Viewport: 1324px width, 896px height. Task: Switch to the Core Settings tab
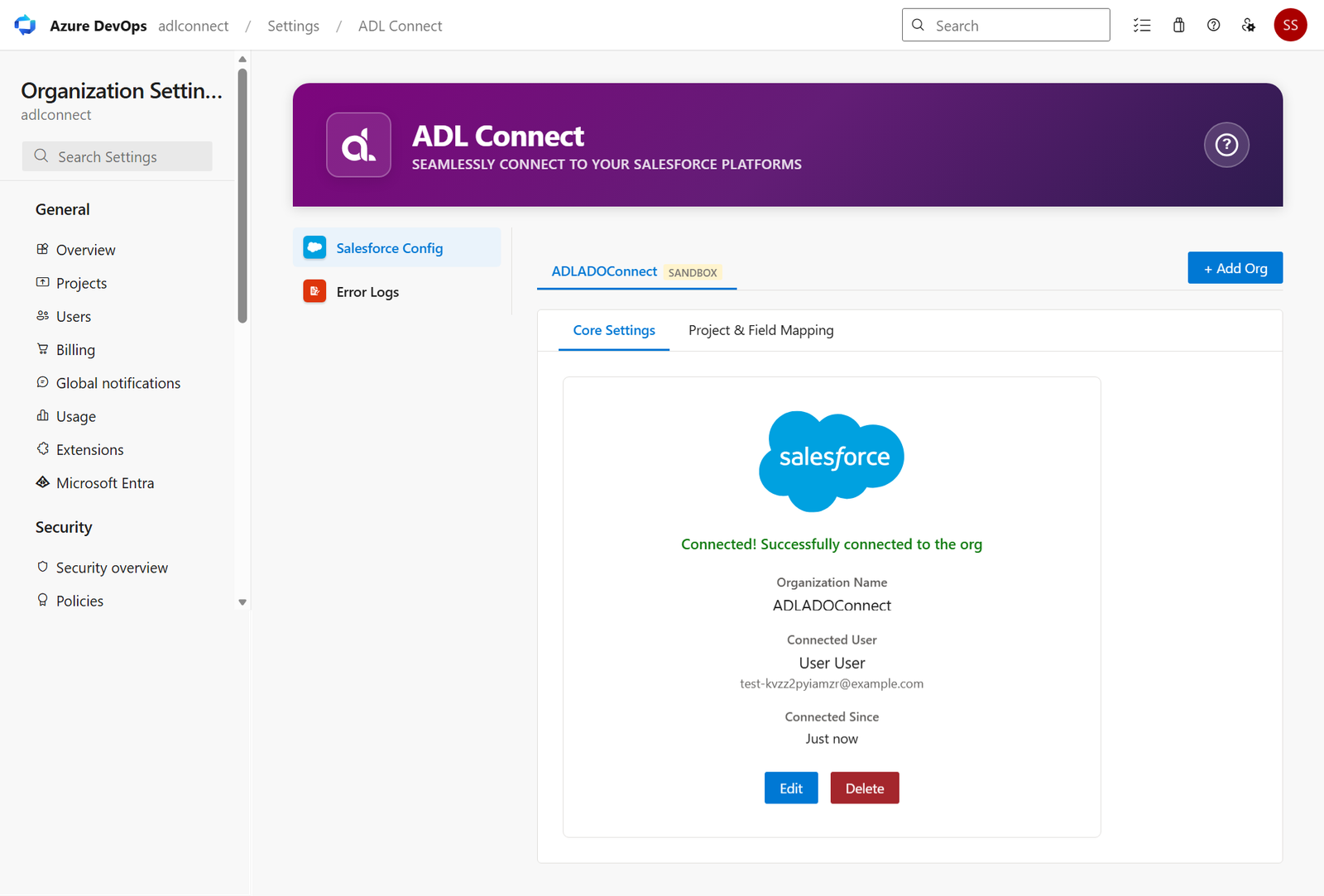[614, 330]
